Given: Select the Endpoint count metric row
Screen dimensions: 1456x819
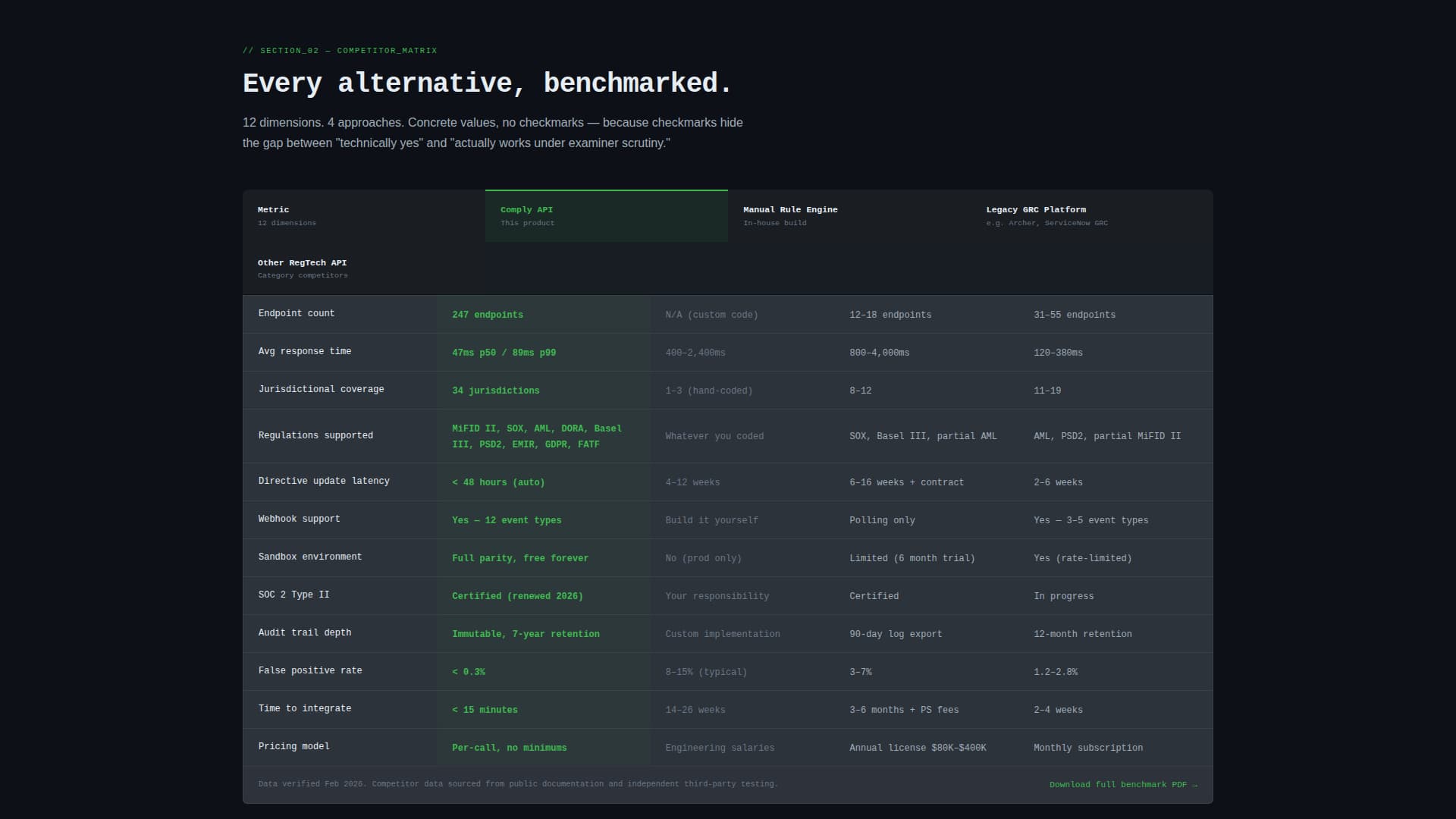Looking at the screenshot, I should click(297, 313).
